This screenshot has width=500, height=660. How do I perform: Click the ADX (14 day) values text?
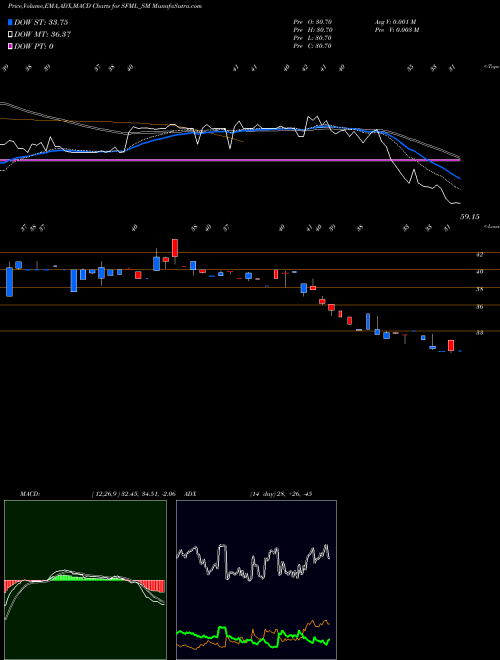pyautogui.click(x=280, y=494)
